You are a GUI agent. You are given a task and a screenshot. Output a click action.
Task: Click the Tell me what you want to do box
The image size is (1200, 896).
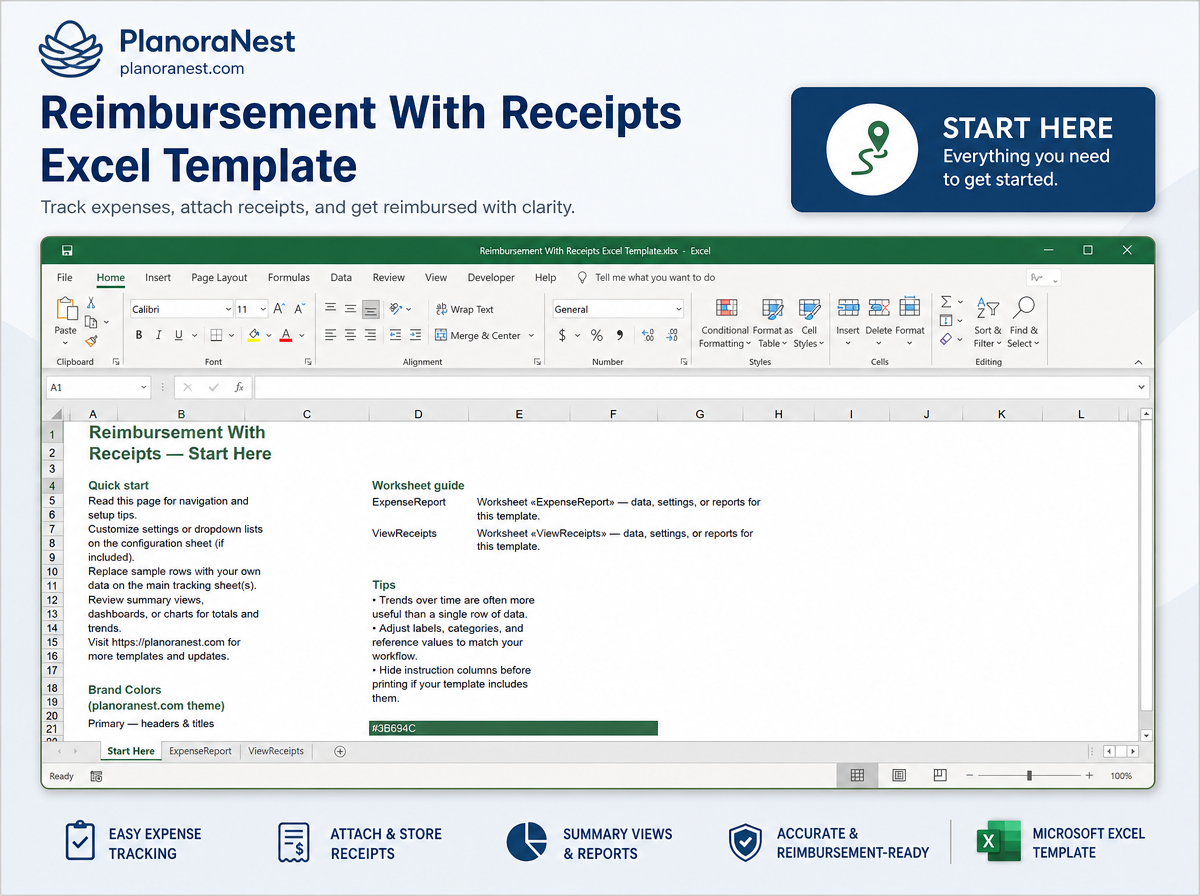pos(648,278)
